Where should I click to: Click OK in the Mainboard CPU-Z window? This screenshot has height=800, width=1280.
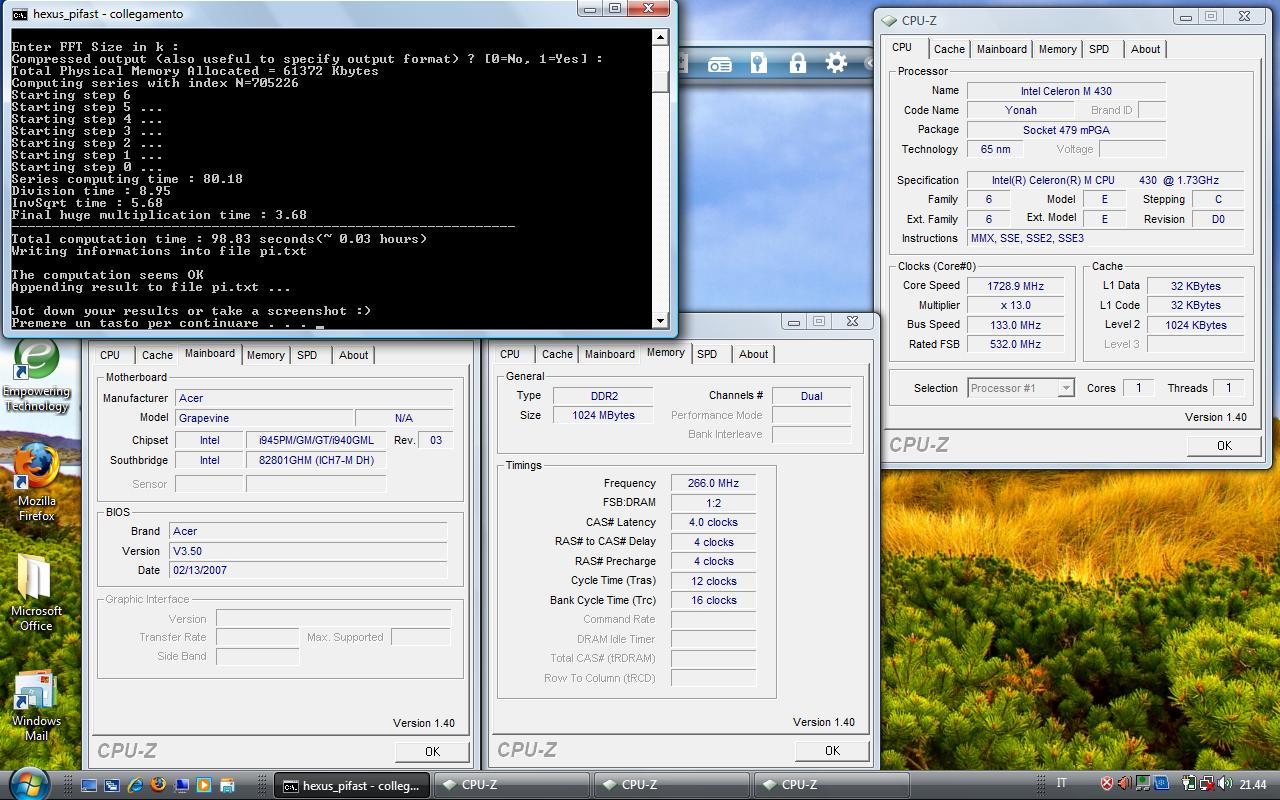(432, 751)
